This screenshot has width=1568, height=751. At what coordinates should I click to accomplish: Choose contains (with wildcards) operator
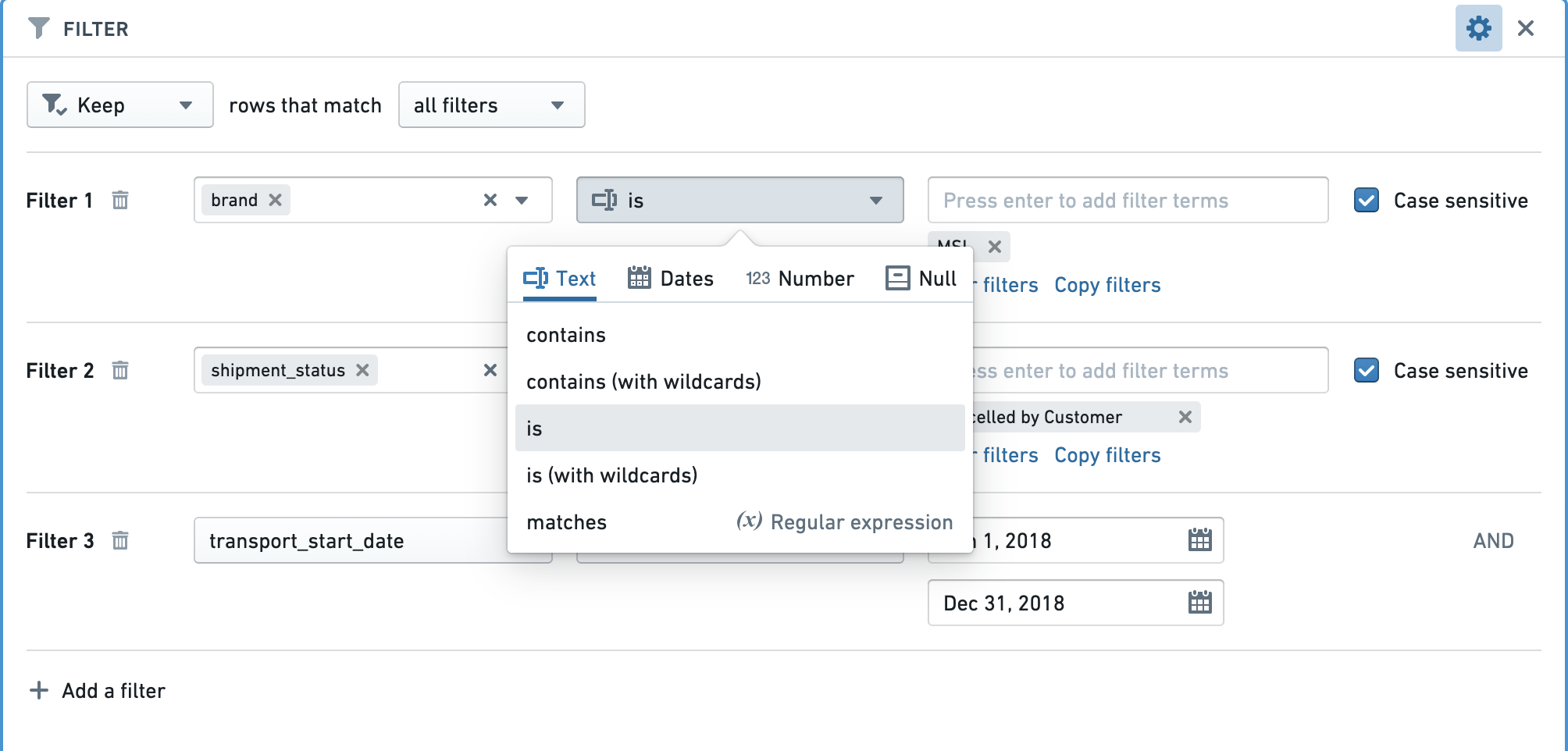(x=739, y=382)
